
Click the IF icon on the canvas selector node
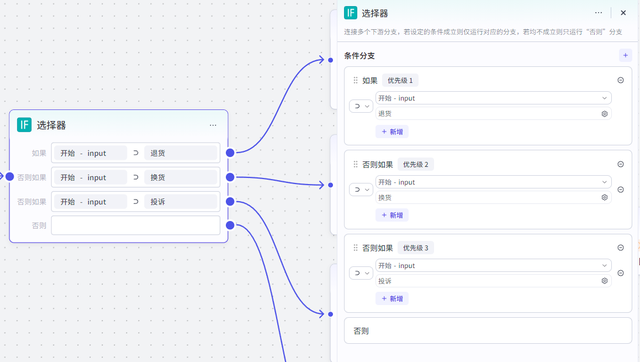[24, 125]
